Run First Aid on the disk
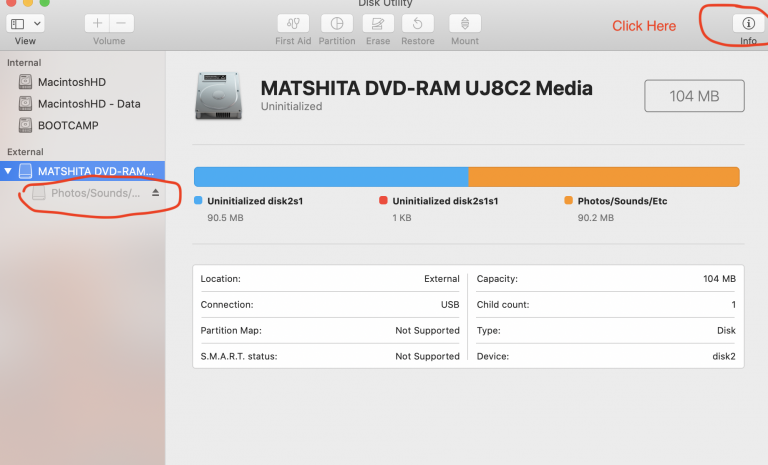Screen dimensions: 768x465 point(293,23)
